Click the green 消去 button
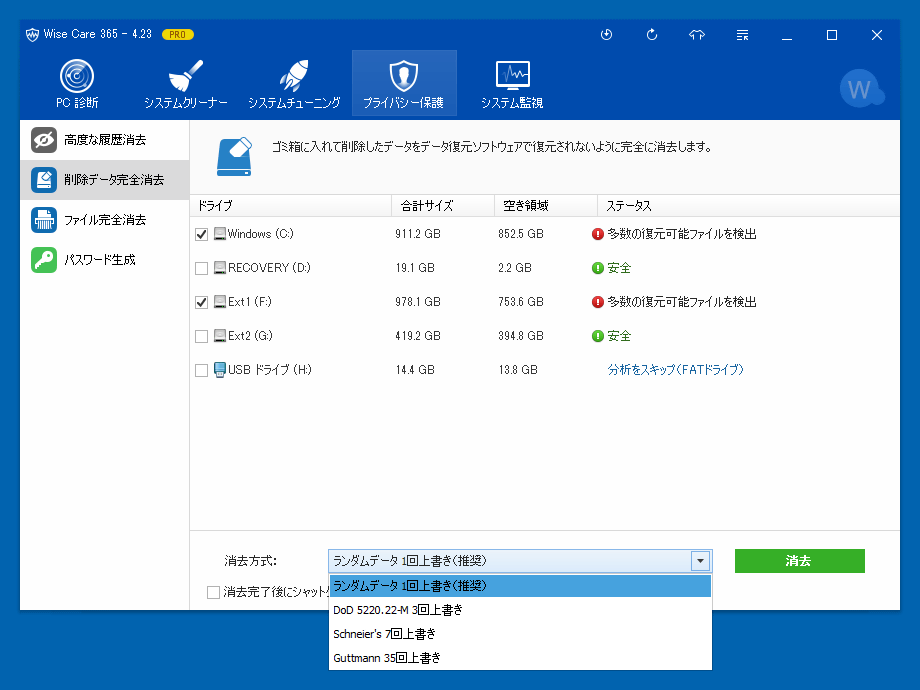This screenshot has width=920, height=690. point(799,561)
